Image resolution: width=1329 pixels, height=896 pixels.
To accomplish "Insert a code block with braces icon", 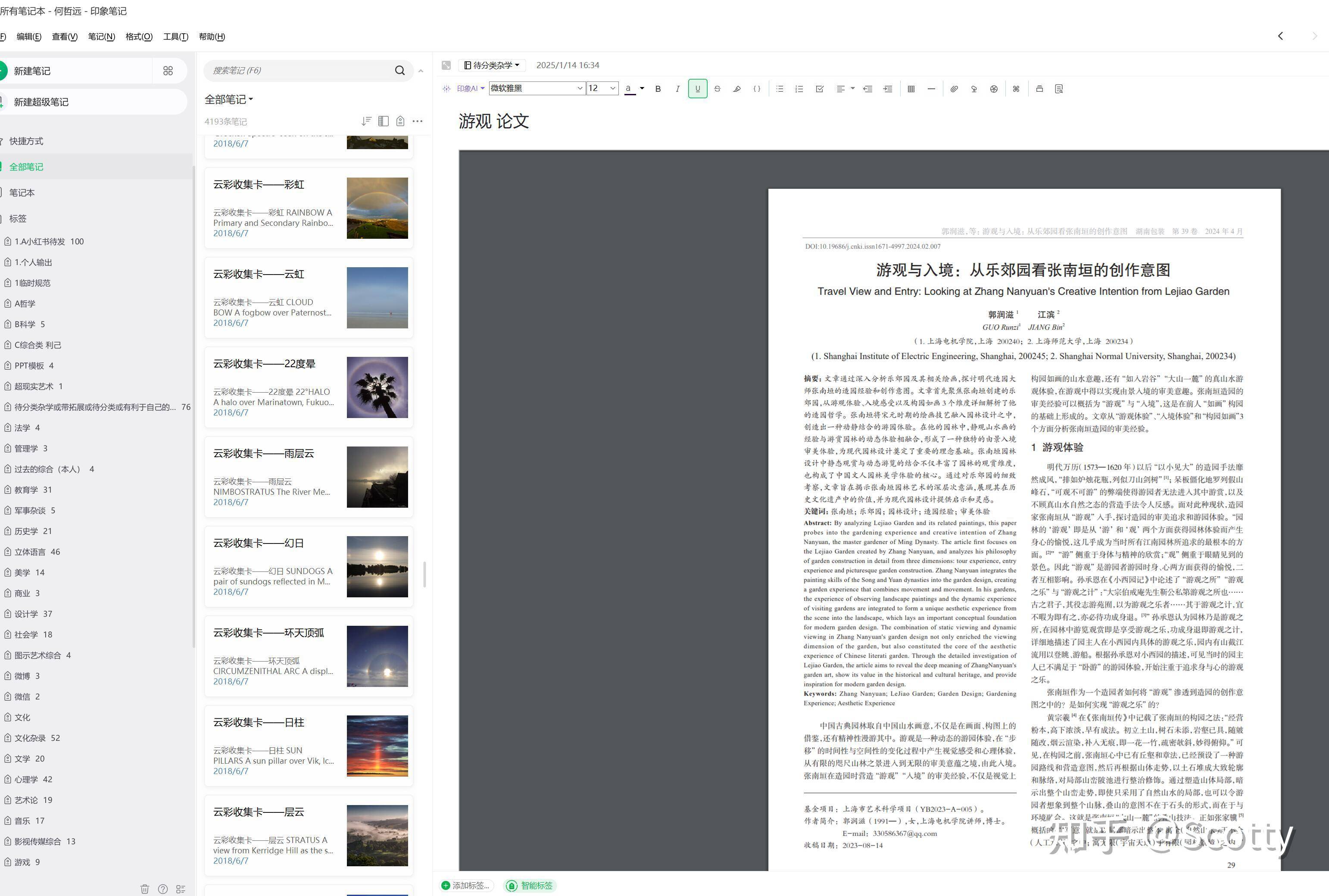I will click(x=757, y=89).
